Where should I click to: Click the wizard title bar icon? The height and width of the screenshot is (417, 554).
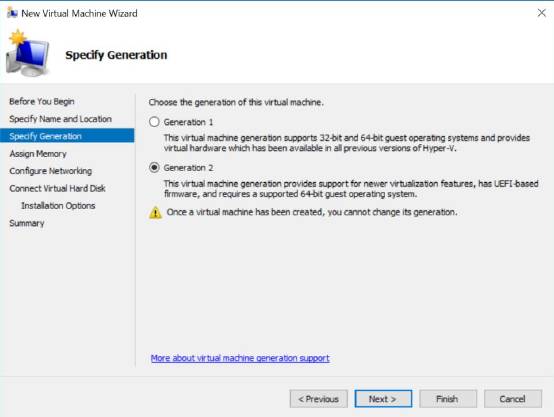(x=12, y=13)
